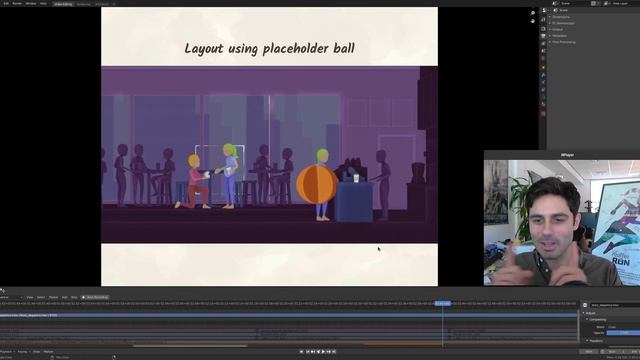Switch to the Video Editing workspace tab
The width and height of the screenshot is (640, 360).
tap(63, 4)
